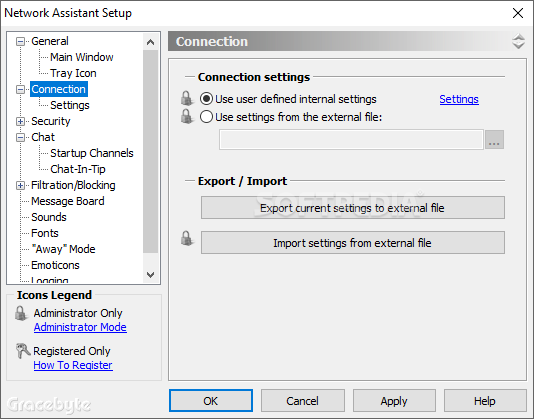Click lock icon beside external file option
Screen dimensions: 534x419
pos(187,117)
